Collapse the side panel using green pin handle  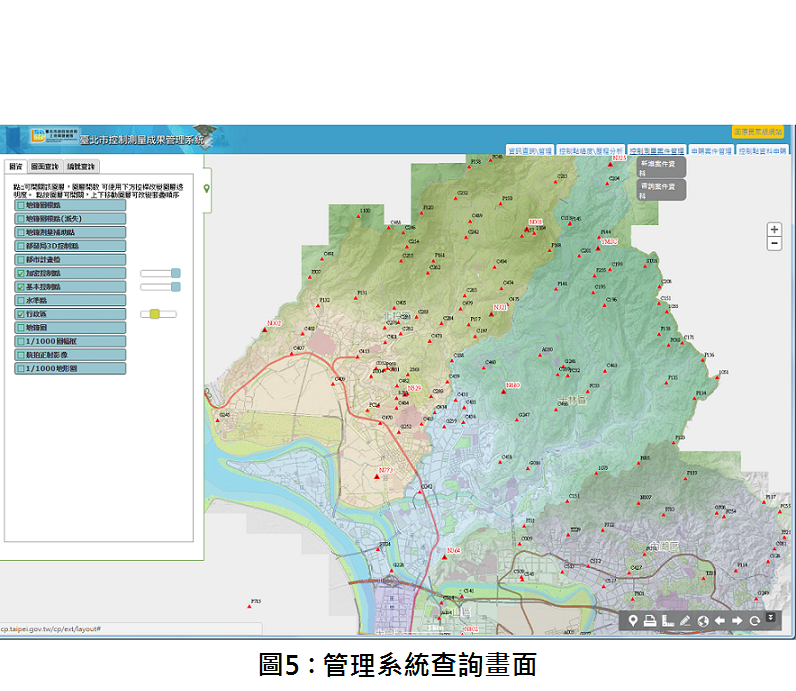coord(207,189)
